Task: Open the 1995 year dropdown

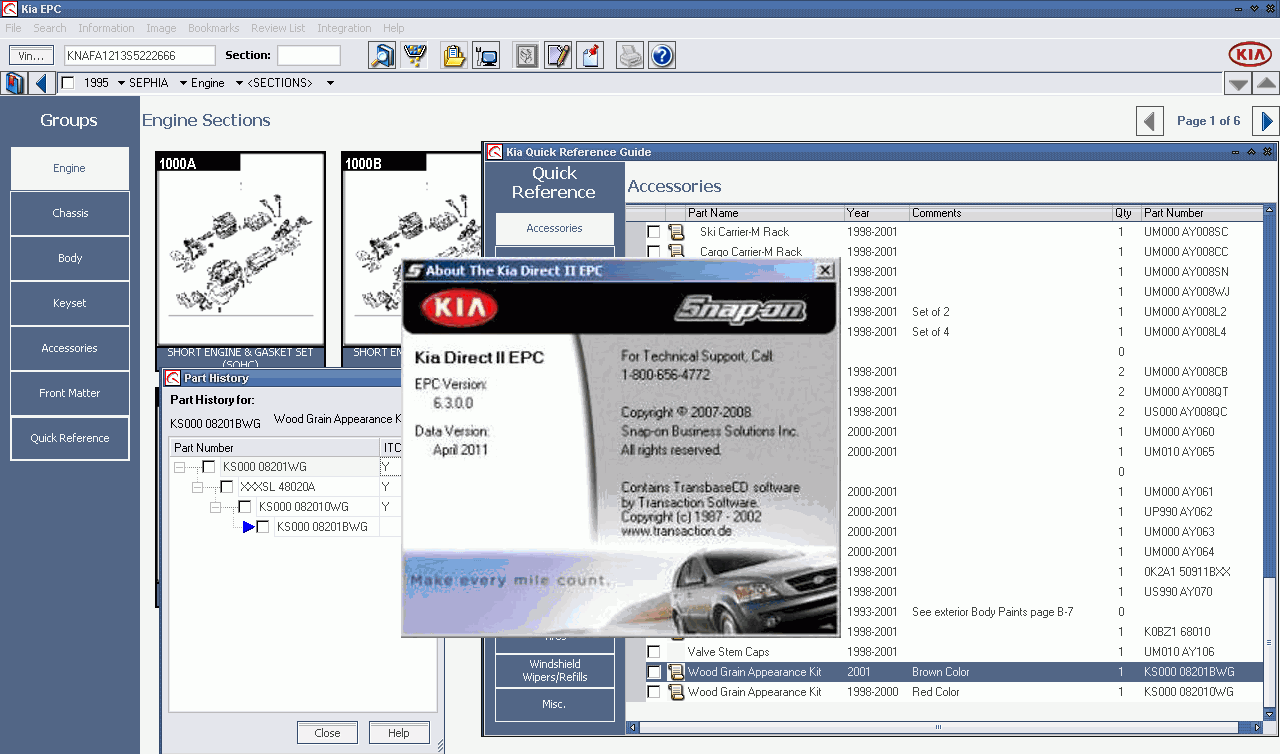Action: tap(121, 83)
